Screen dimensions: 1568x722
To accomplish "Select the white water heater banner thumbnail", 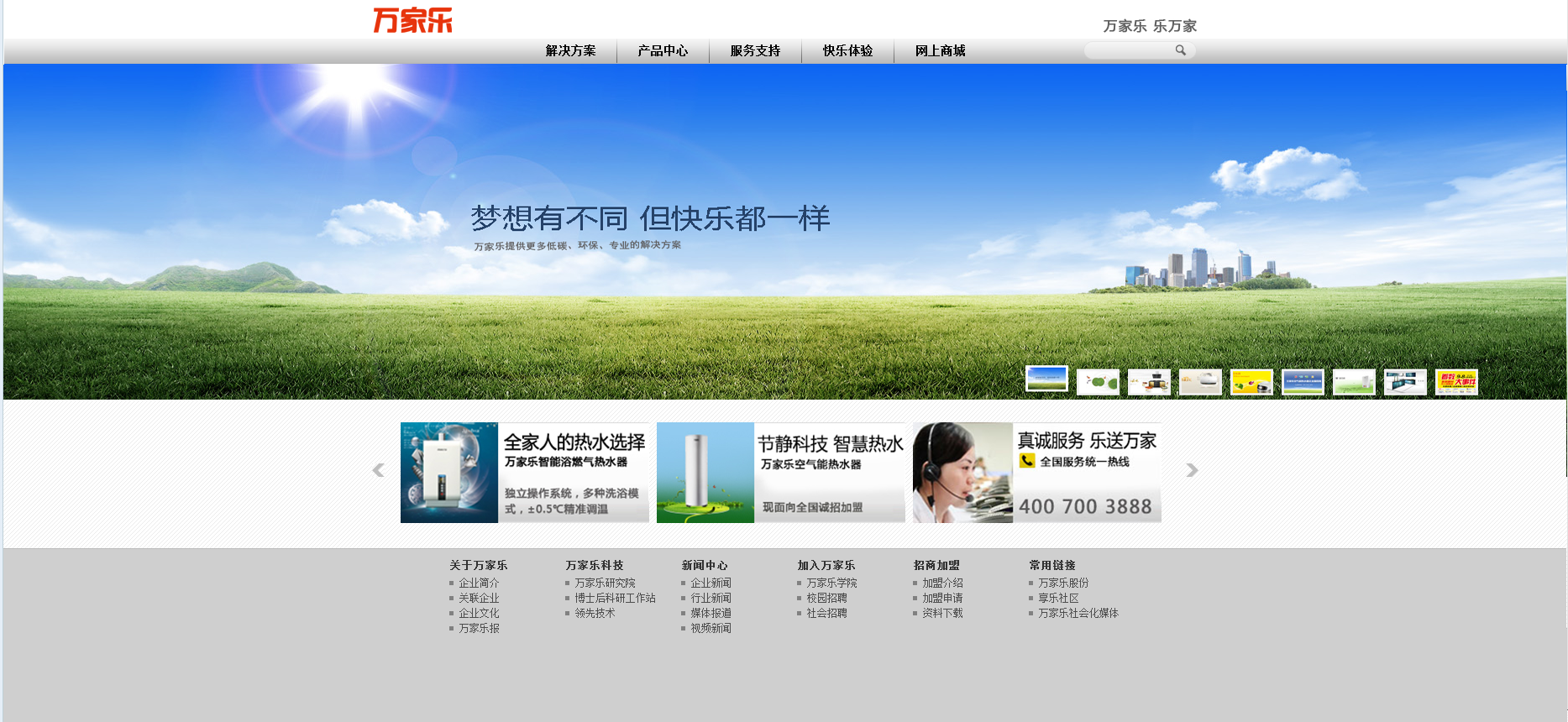I will (x=1354, y=382).
